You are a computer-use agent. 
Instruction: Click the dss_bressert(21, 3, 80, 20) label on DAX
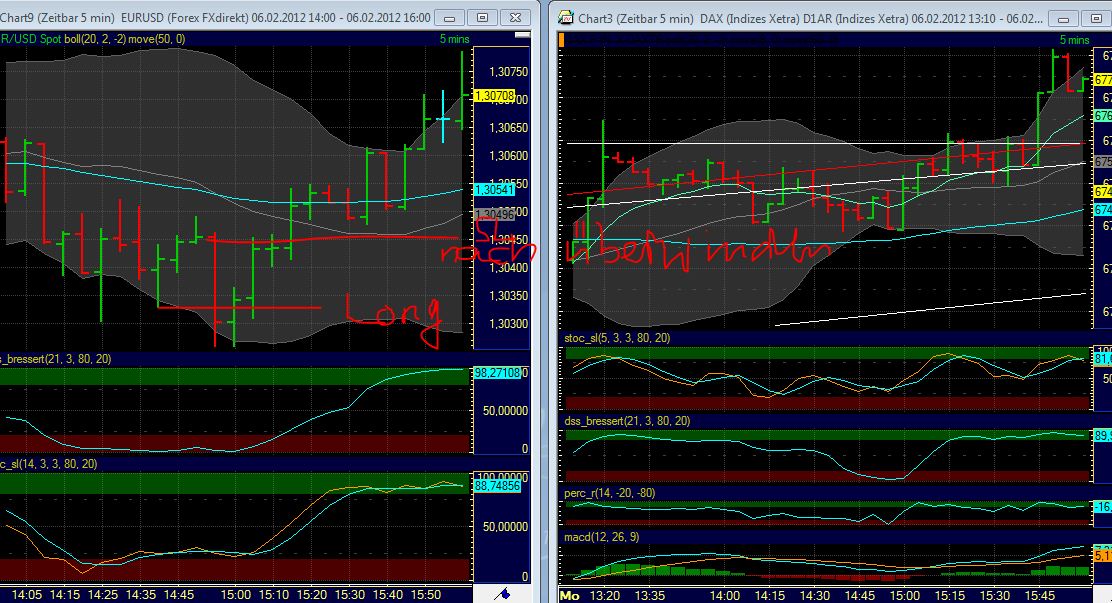625,422
